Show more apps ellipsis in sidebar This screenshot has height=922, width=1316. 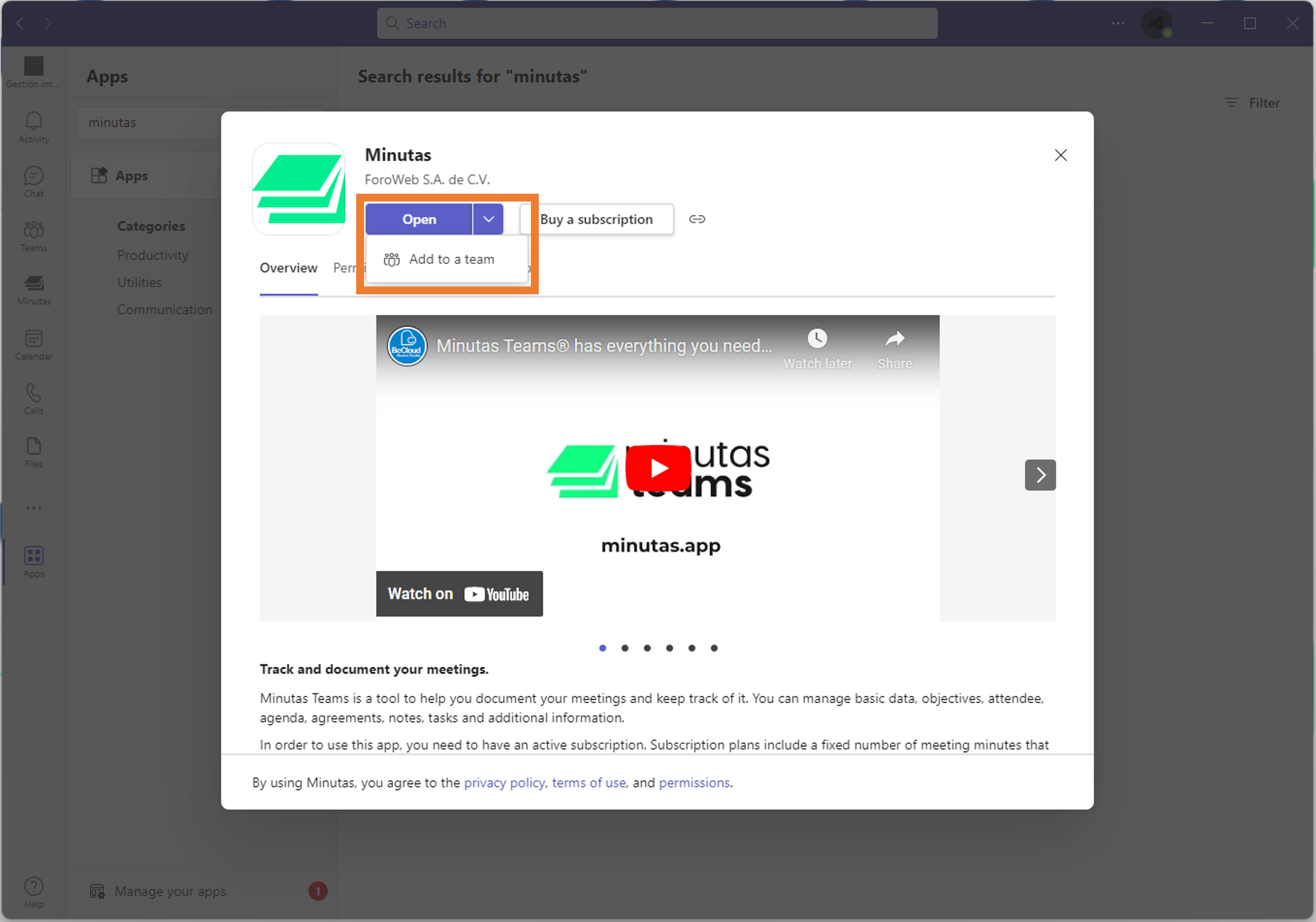(x=33, y=508)
